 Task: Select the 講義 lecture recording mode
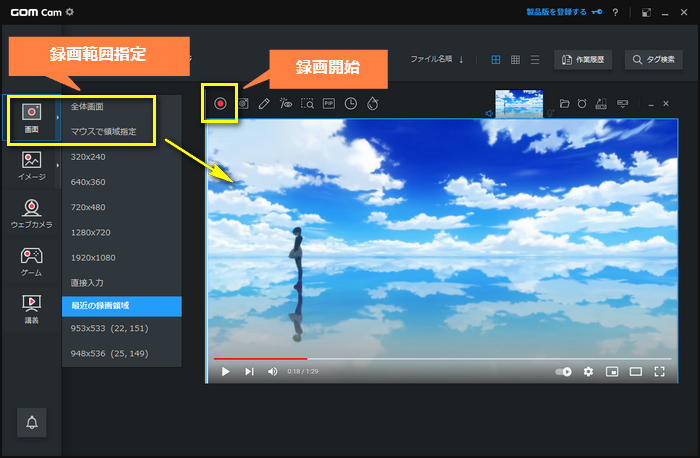(x=31, y=309)
